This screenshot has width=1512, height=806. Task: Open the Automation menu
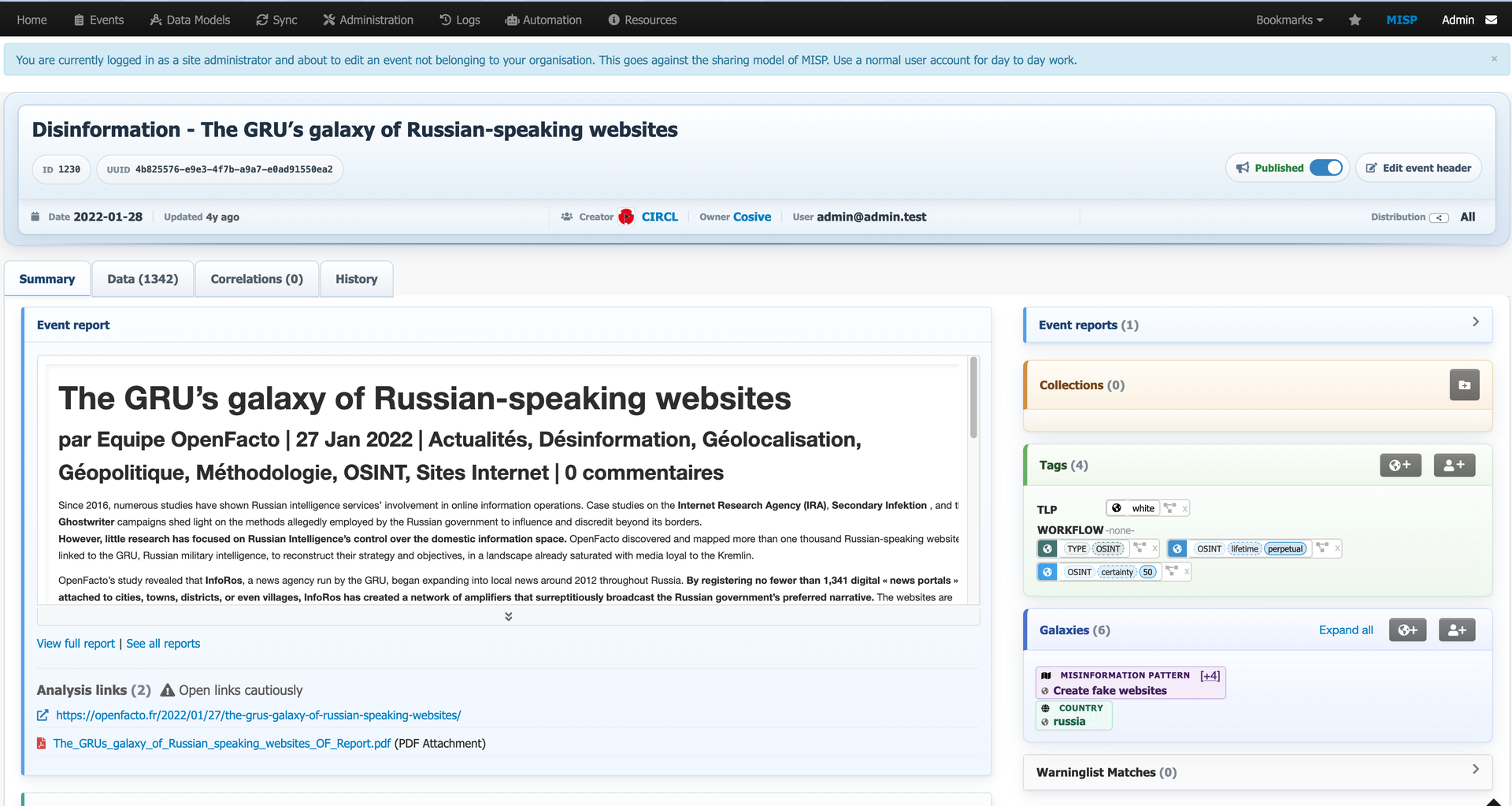click(543, 20)
